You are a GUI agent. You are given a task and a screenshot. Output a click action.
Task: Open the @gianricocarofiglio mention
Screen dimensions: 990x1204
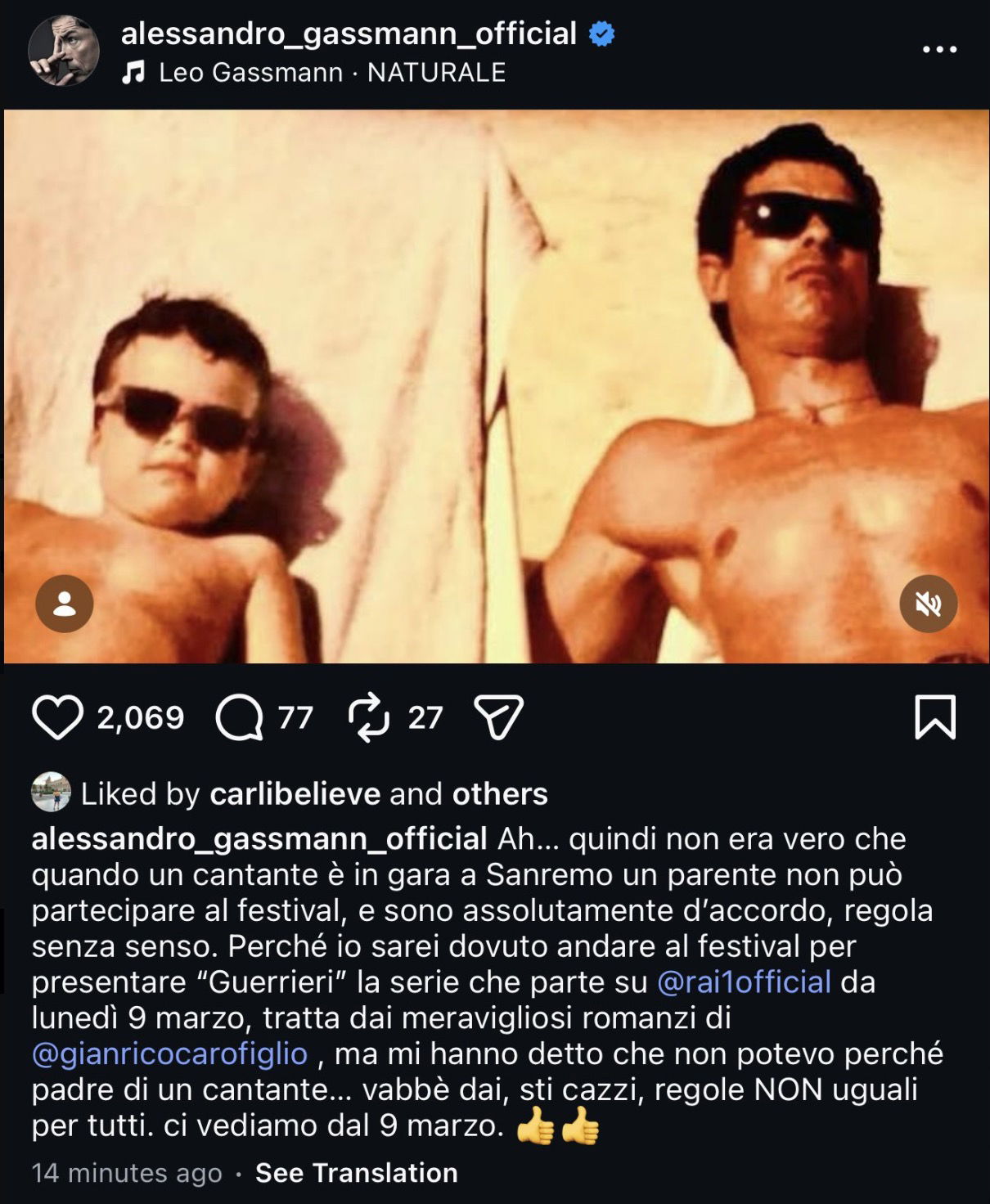click(169, 1053)
